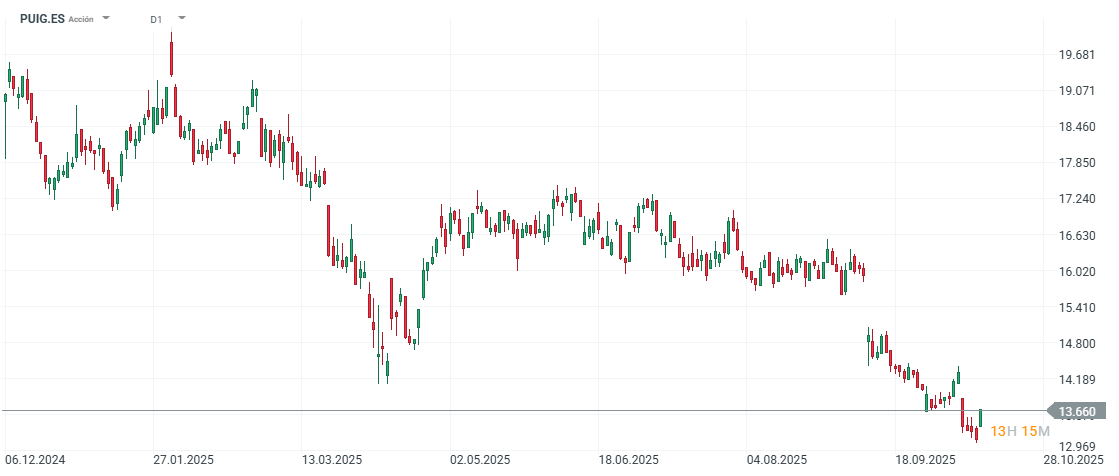Select the 28.10.2025 date label
This screenshot has height=476, width=1119.
(x=1075, y=460)
